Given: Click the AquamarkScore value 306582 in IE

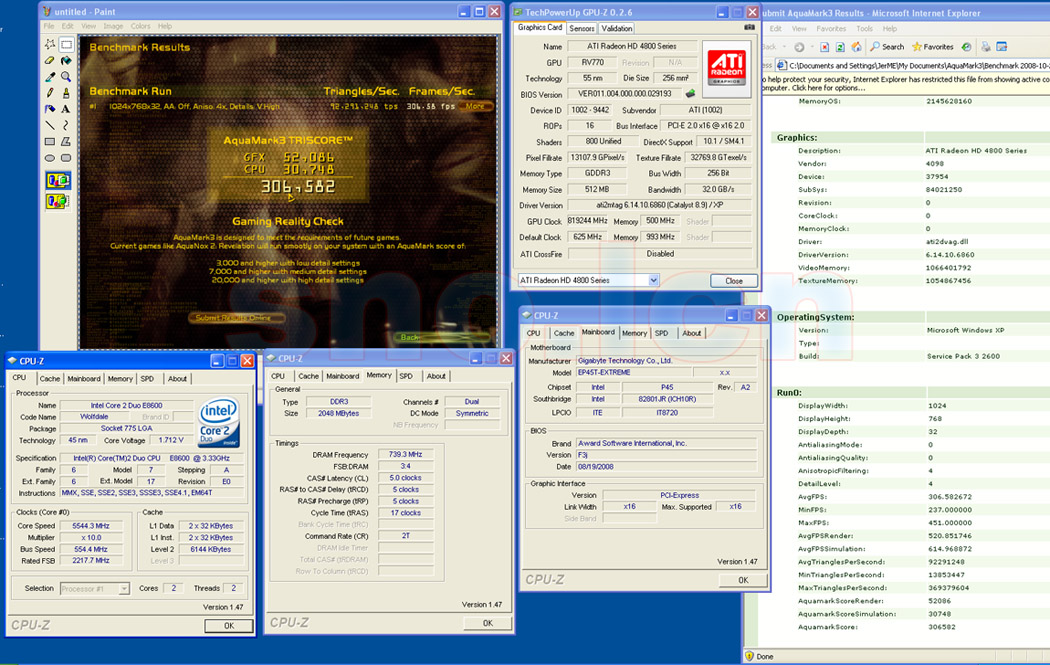Looking at the screenshot, I should pyautogui.click(x=942, y=627).
